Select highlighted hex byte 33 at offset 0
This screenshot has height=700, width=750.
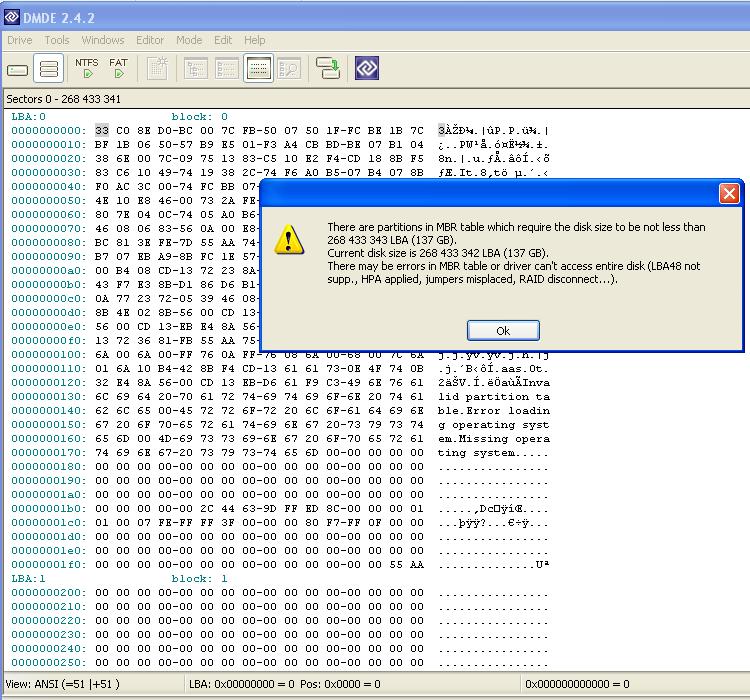pos(102,131)
